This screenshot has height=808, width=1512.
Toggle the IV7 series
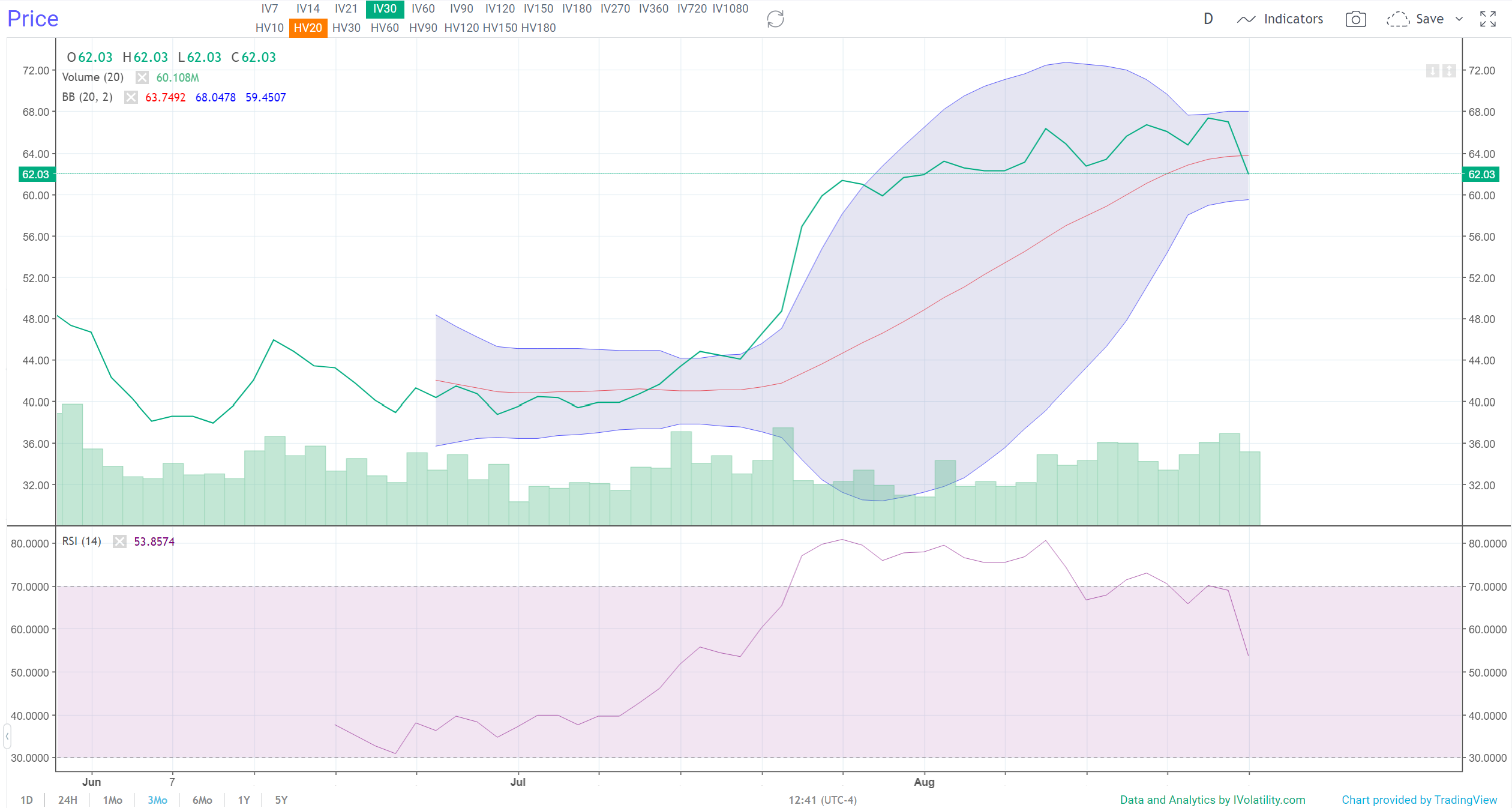click(269, 9)
